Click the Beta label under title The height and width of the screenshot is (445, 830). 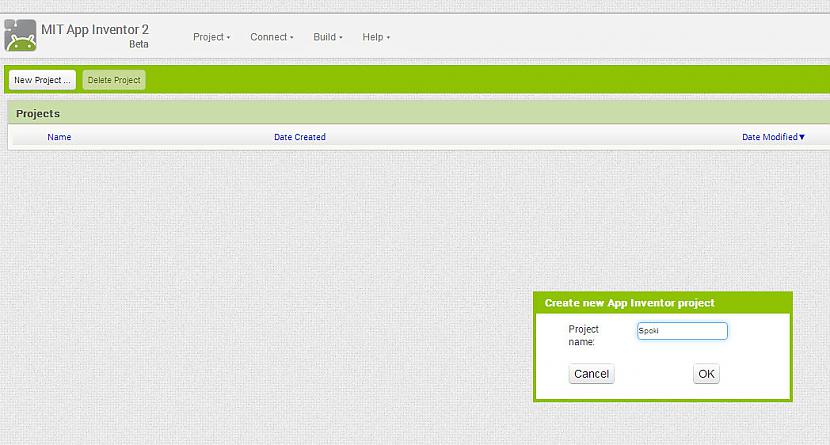tap(139, 44)
